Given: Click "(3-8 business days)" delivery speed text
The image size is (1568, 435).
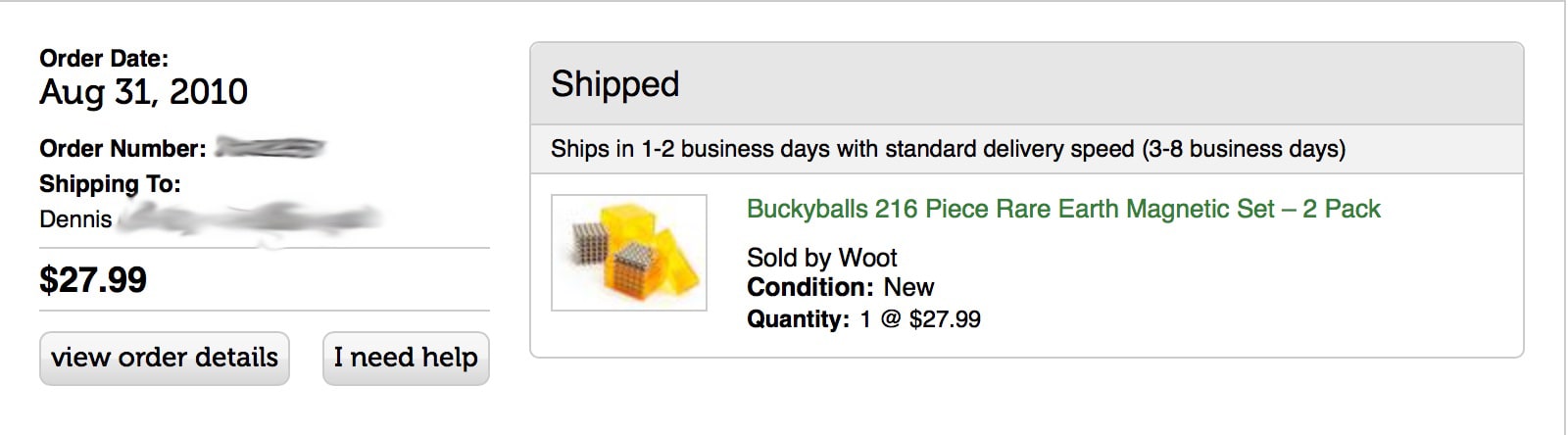Looking at the screenshot, I should (1243, 149).
